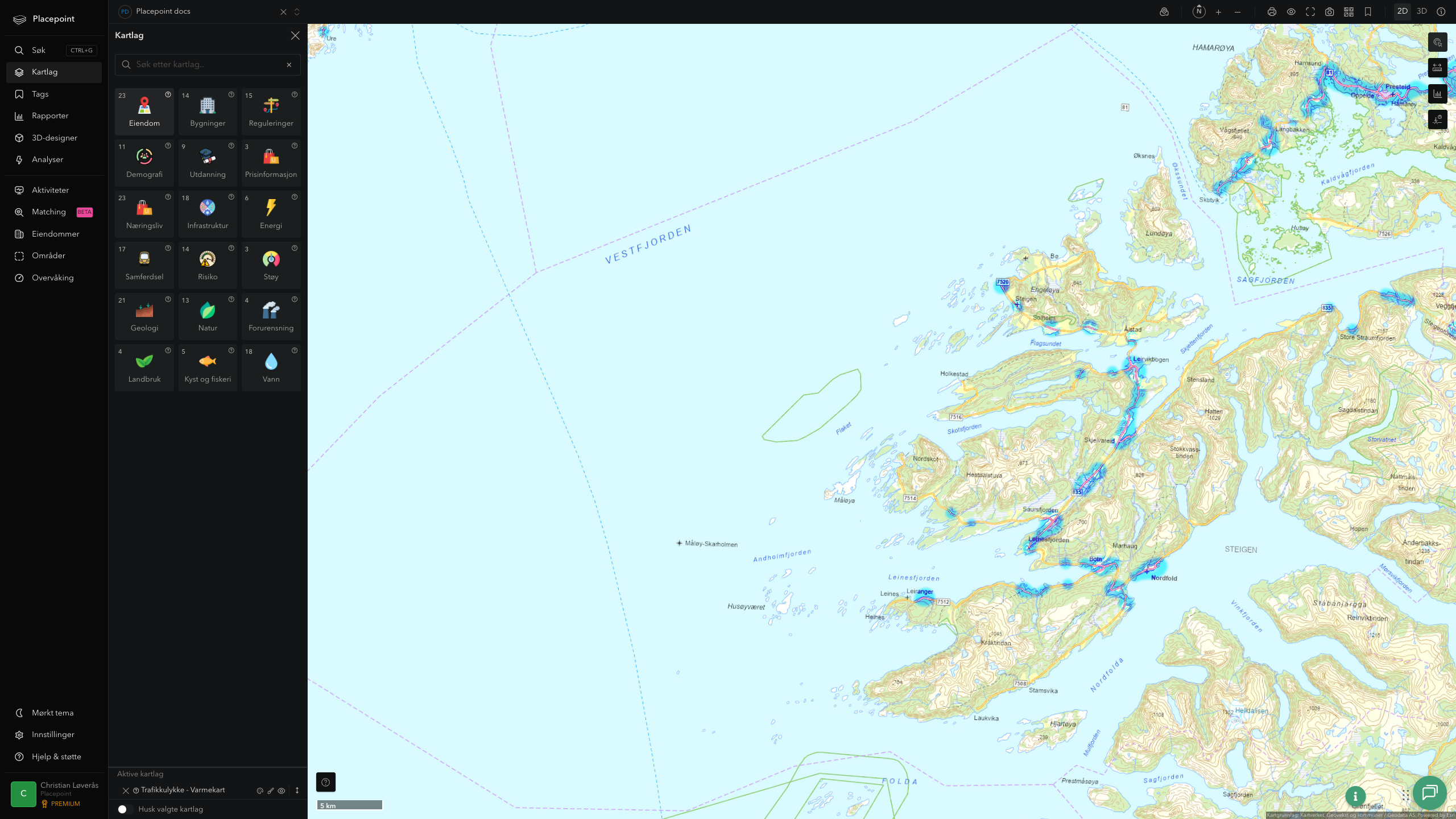Click the QR code icon in toolbar
Image resolution: width=1456 pixels, height=819 pixels.
coord(1349,12)
